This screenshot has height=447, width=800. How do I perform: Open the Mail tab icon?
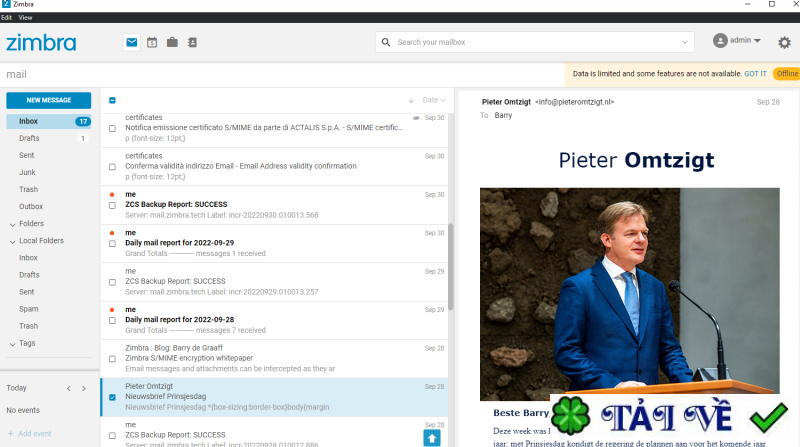pyautogui.click(x=132, y=42)
